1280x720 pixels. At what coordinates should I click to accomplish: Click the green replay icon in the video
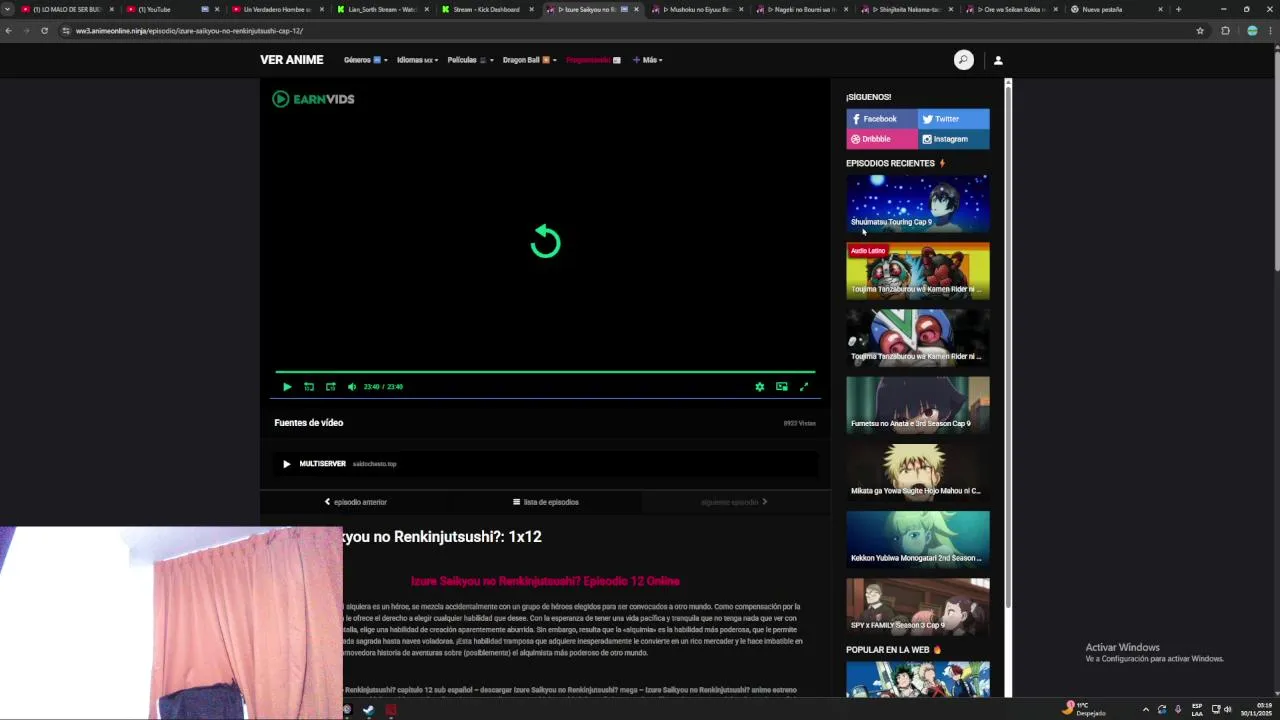click(x=545, y=241)
